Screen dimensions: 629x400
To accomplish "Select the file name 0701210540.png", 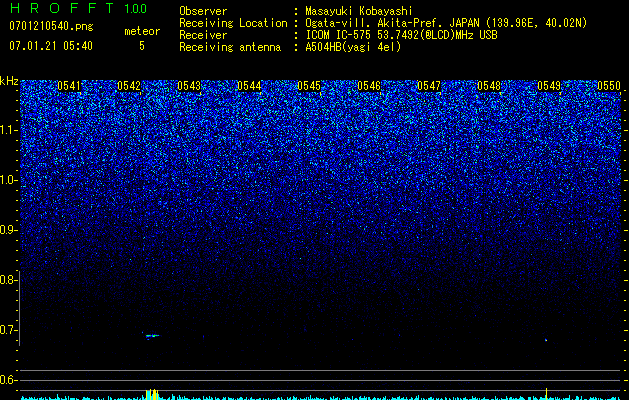I will (x=51, y=27).
